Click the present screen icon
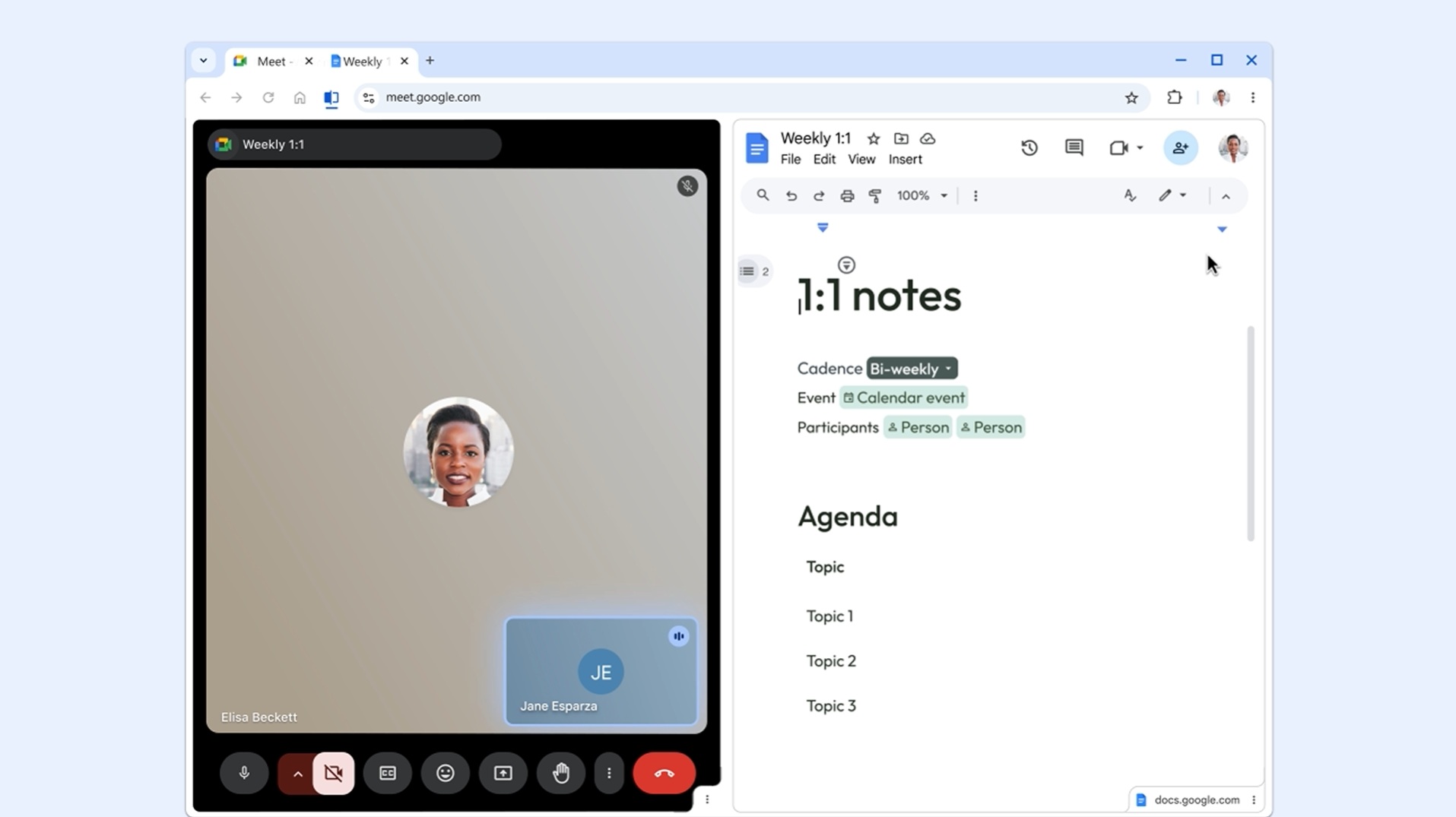This screenshot has width=1456, height=817. (x=503, y=773)
